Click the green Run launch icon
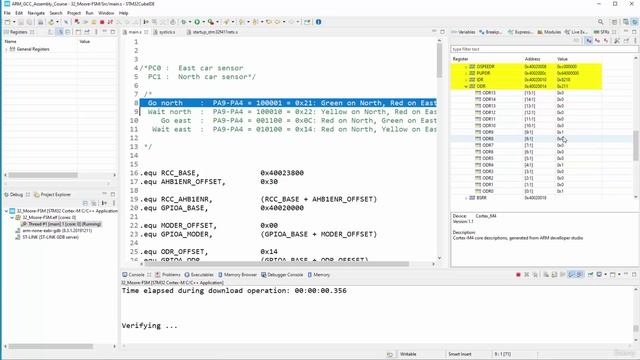Viewport: 640px width, 360px height. (x=197, y=22)
